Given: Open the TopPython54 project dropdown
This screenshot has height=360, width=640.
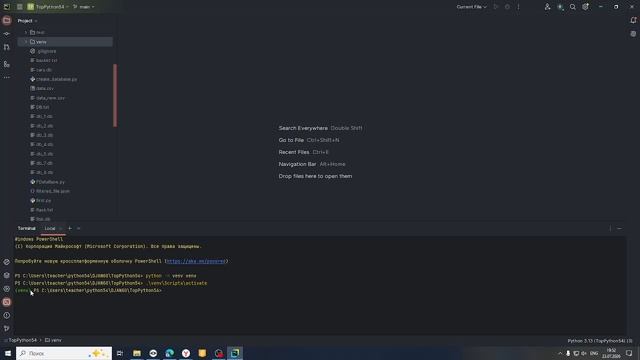Looking at the screenshot, I should [x=48, y=7].
